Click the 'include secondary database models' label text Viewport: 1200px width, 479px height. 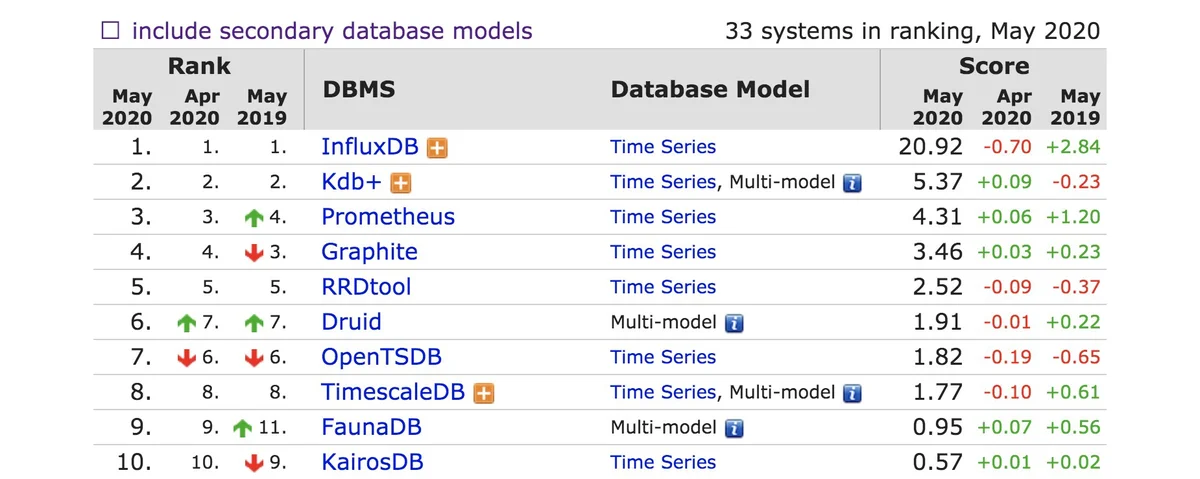332,31
